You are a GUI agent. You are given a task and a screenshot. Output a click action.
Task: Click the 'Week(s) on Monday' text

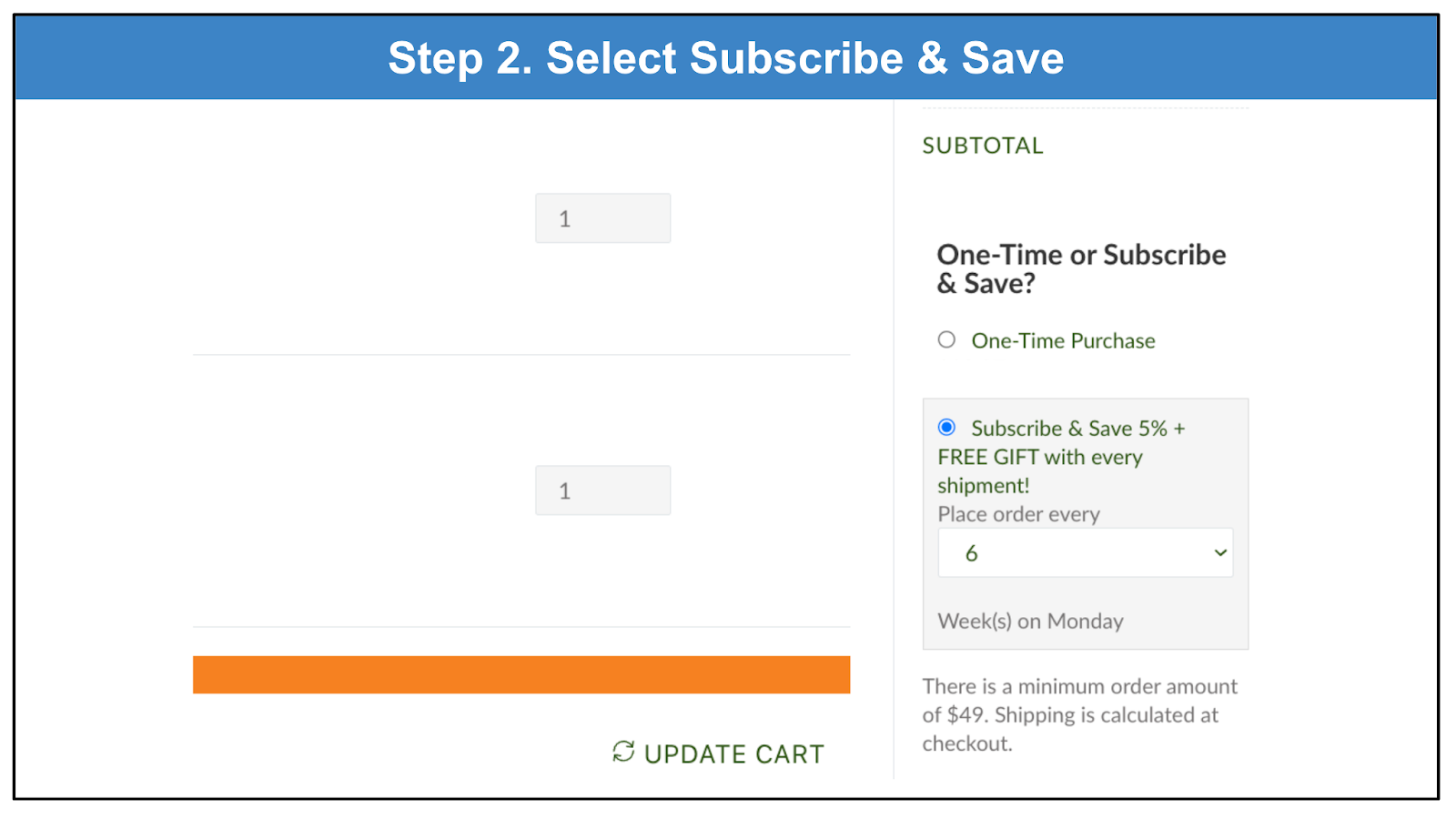click(x=1030, y=621)
